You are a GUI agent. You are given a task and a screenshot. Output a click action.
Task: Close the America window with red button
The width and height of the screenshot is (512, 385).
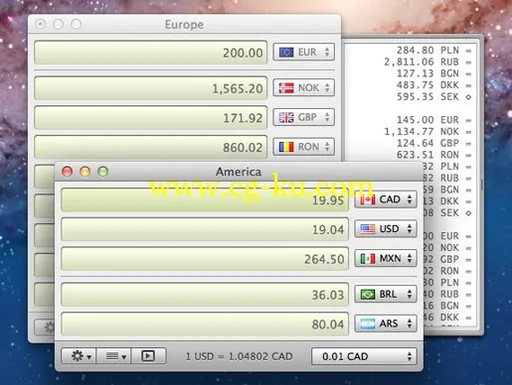(x=67, y=171)
